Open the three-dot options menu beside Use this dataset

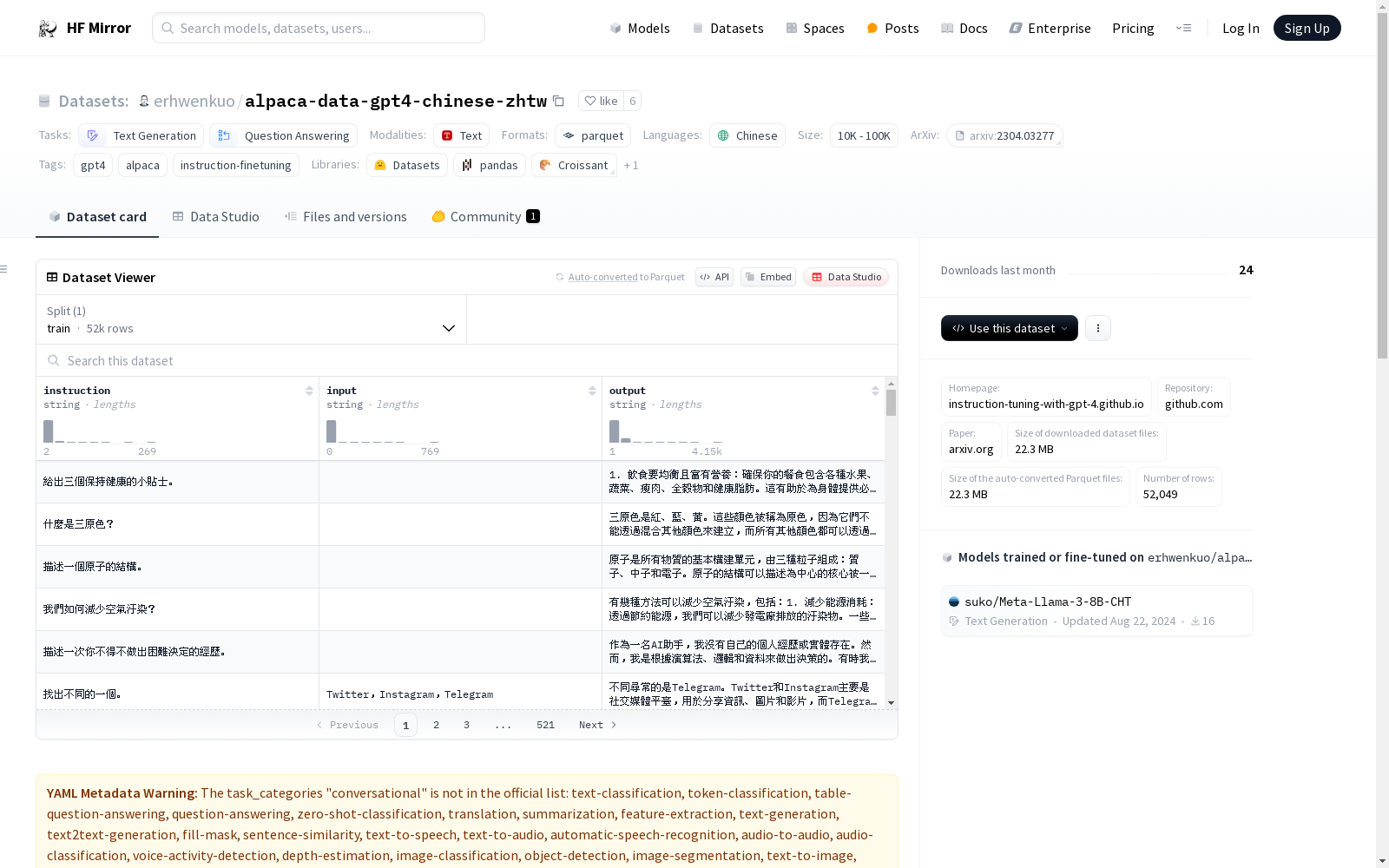[1098, 328]
